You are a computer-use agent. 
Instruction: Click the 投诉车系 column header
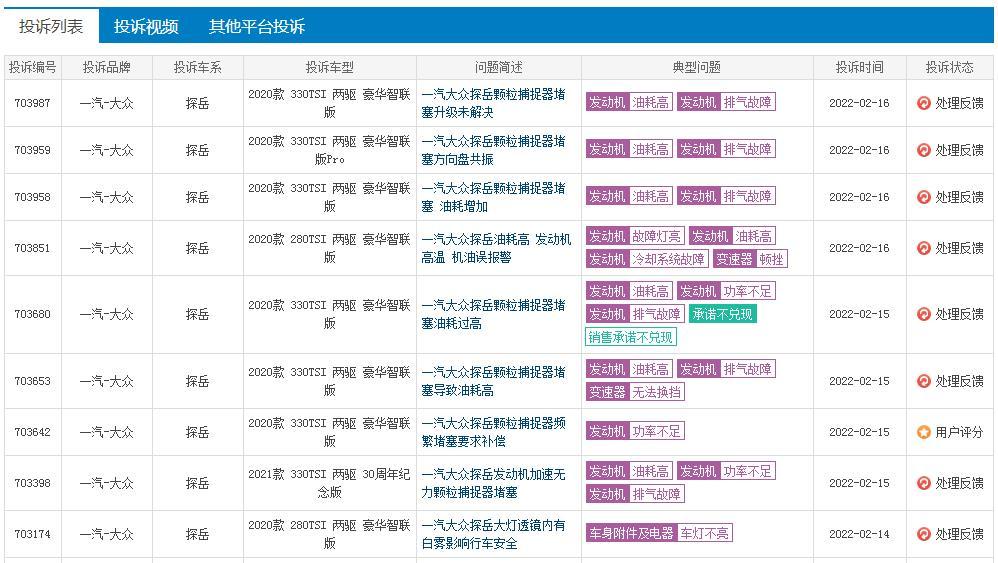197,67
